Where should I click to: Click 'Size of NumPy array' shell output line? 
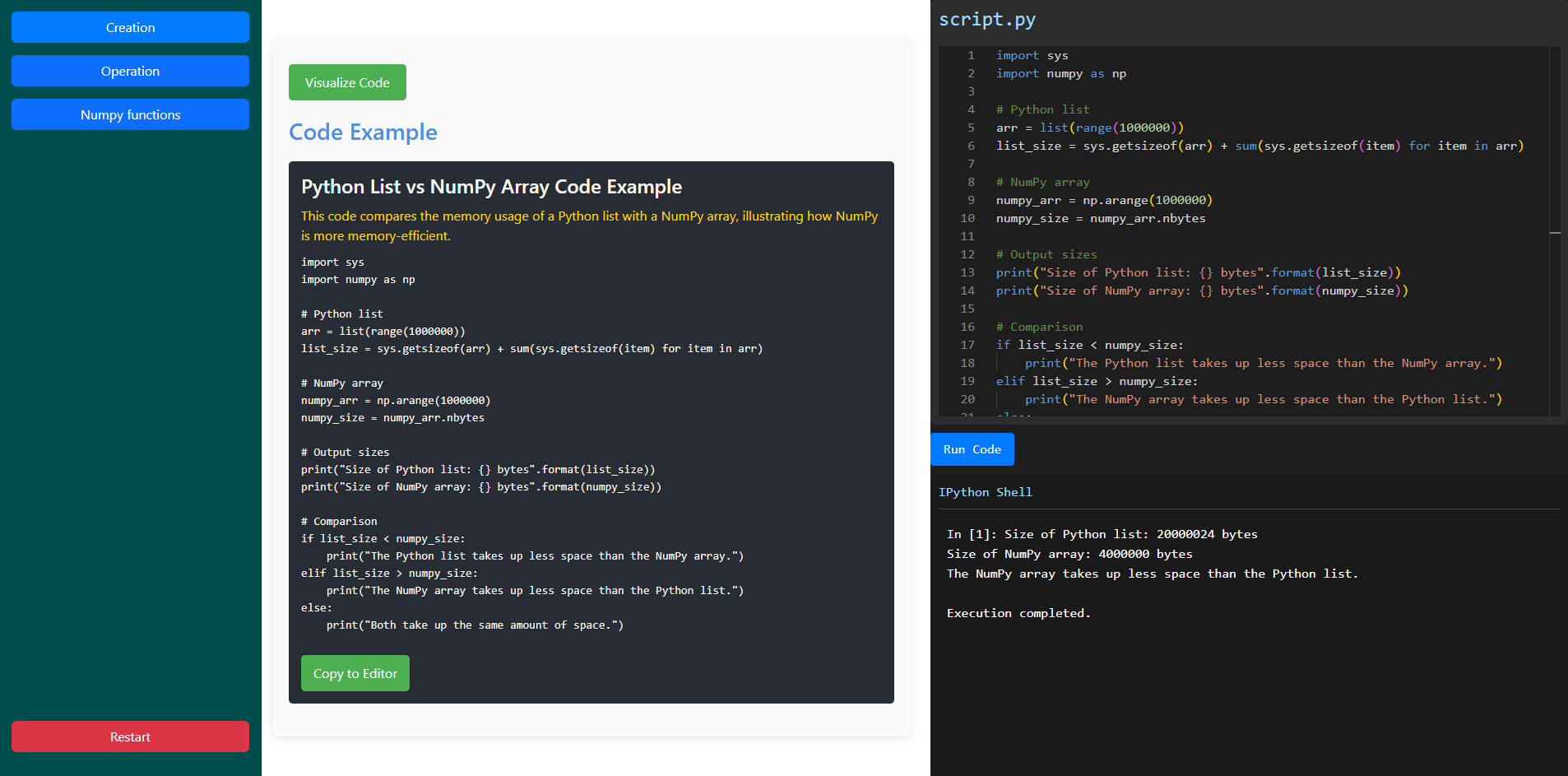point(1069,554)
